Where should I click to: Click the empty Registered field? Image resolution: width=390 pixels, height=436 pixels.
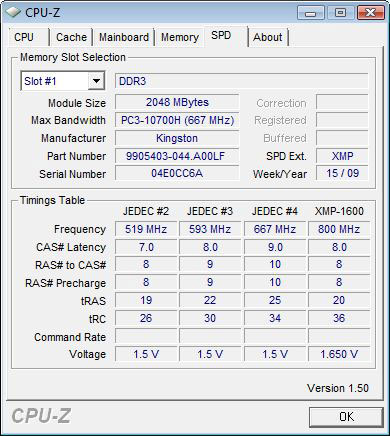[x=342, y=120]
